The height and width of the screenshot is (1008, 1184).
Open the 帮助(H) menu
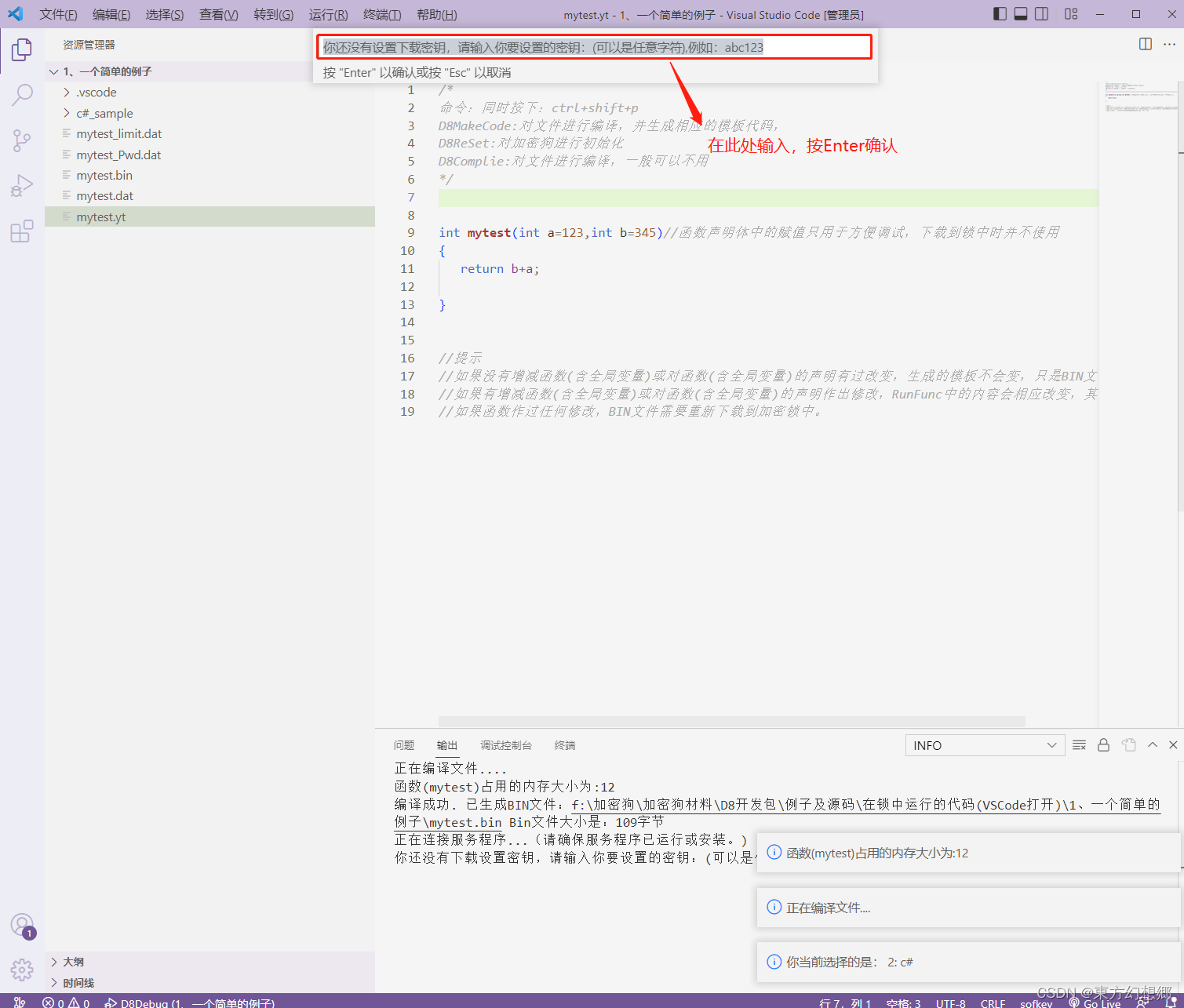coord(436,14)
